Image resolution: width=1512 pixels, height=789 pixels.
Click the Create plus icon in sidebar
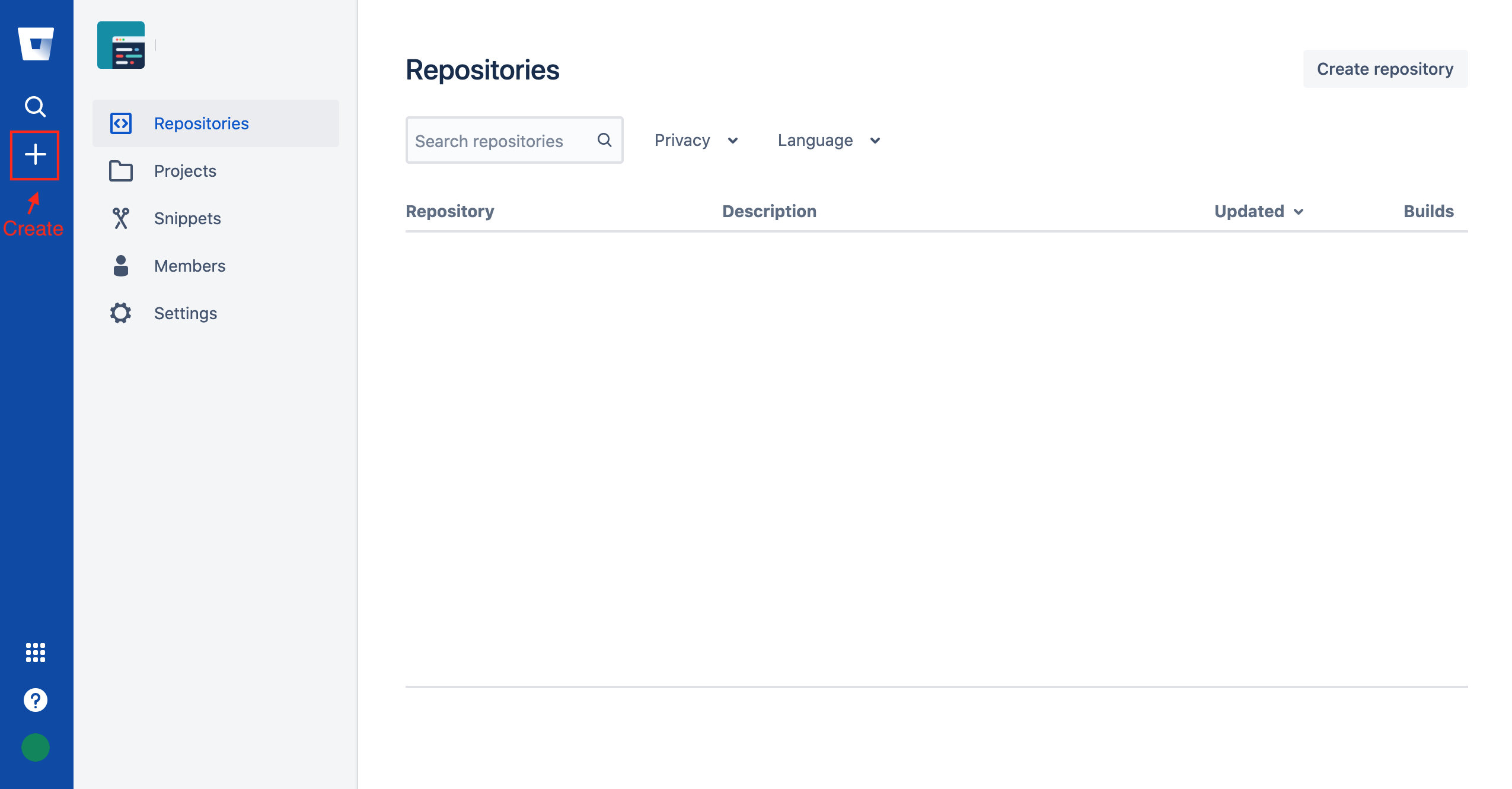(x=35, y=155)
